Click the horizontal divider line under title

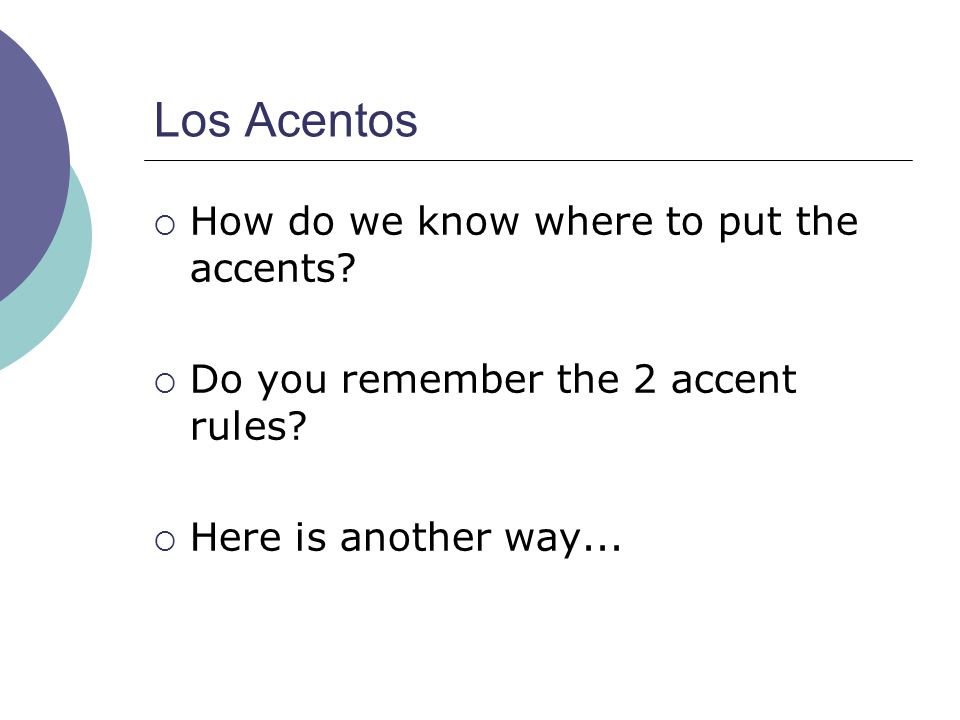click(528, 160)
